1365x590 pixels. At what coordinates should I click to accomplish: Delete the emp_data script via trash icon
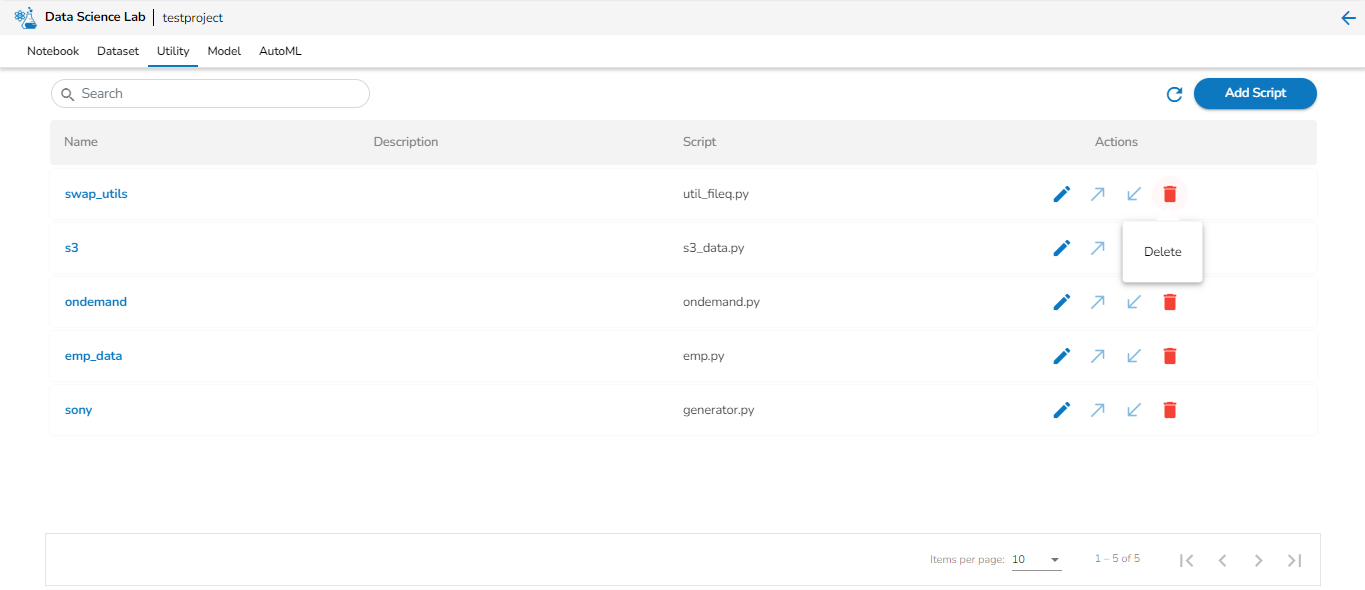(1170, 356)
